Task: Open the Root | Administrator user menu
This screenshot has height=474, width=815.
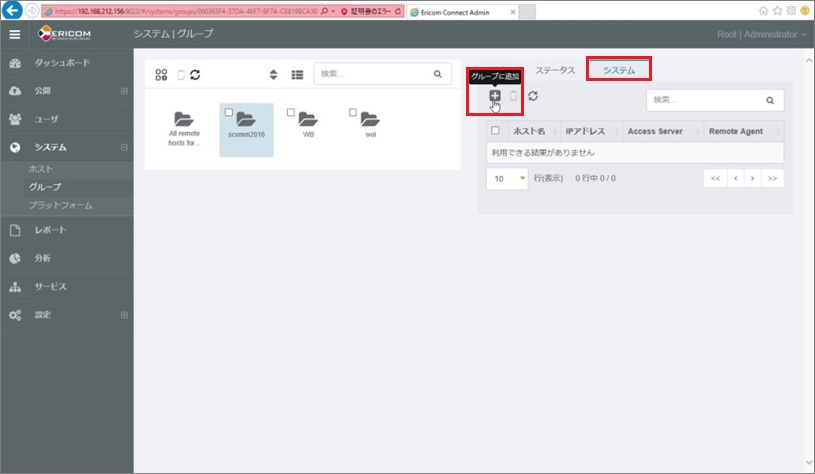Action: point(761,34)
